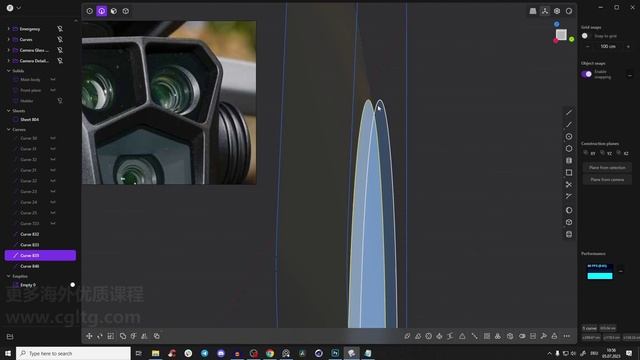This screenshot has height=360, width=640.
Task: Select the Rectangle tool in vertical toolbar
Action: point(569,173)
